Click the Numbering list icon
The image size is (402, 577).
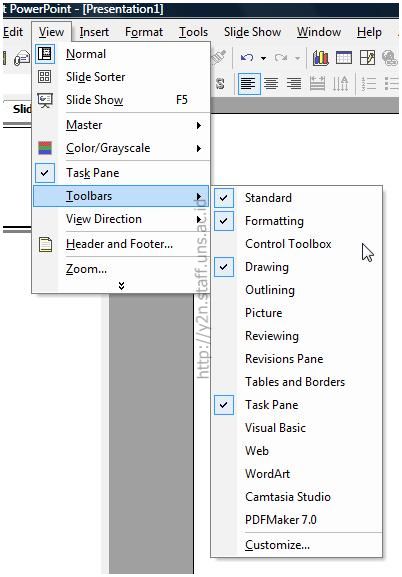pyautogui.click(x=368, y=84)
